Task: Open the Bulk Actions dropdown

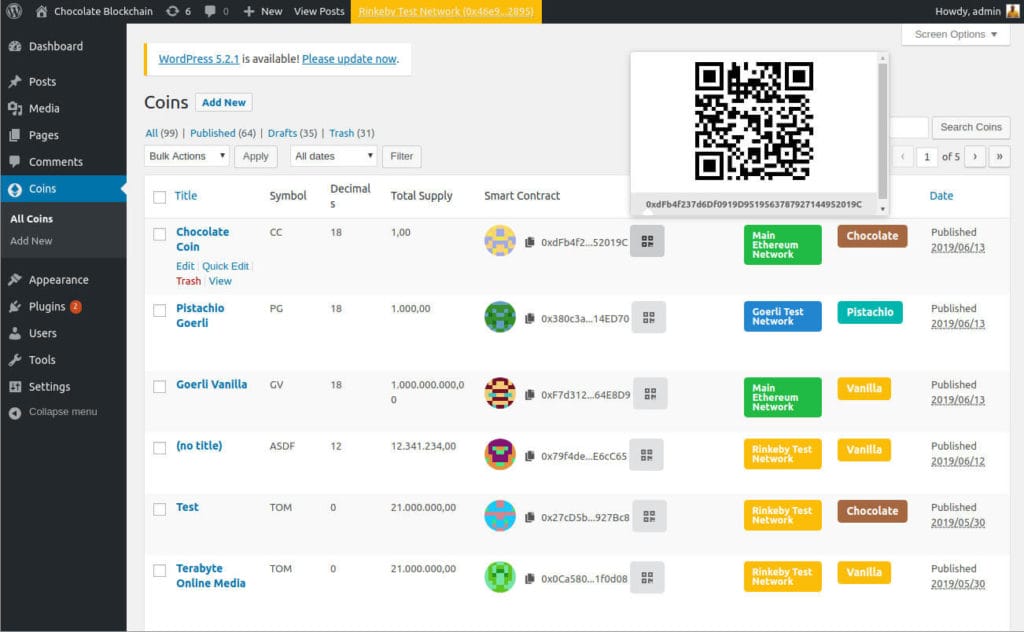Action: pos(186,156)
